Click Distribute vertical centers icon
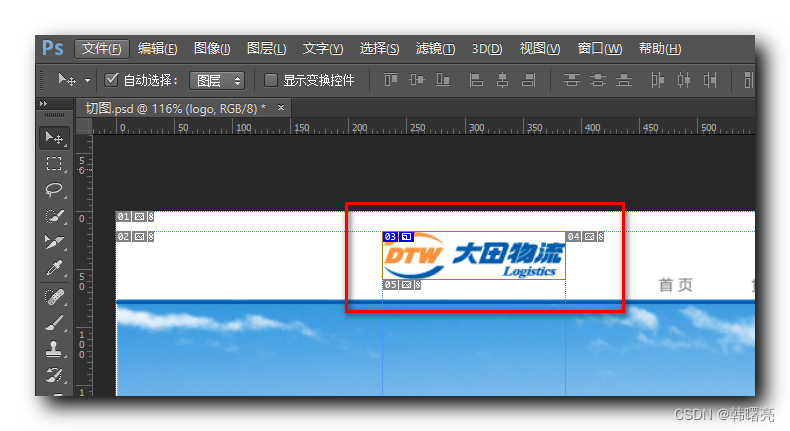Viewport: 790px width, 431px height. (598, 80)
